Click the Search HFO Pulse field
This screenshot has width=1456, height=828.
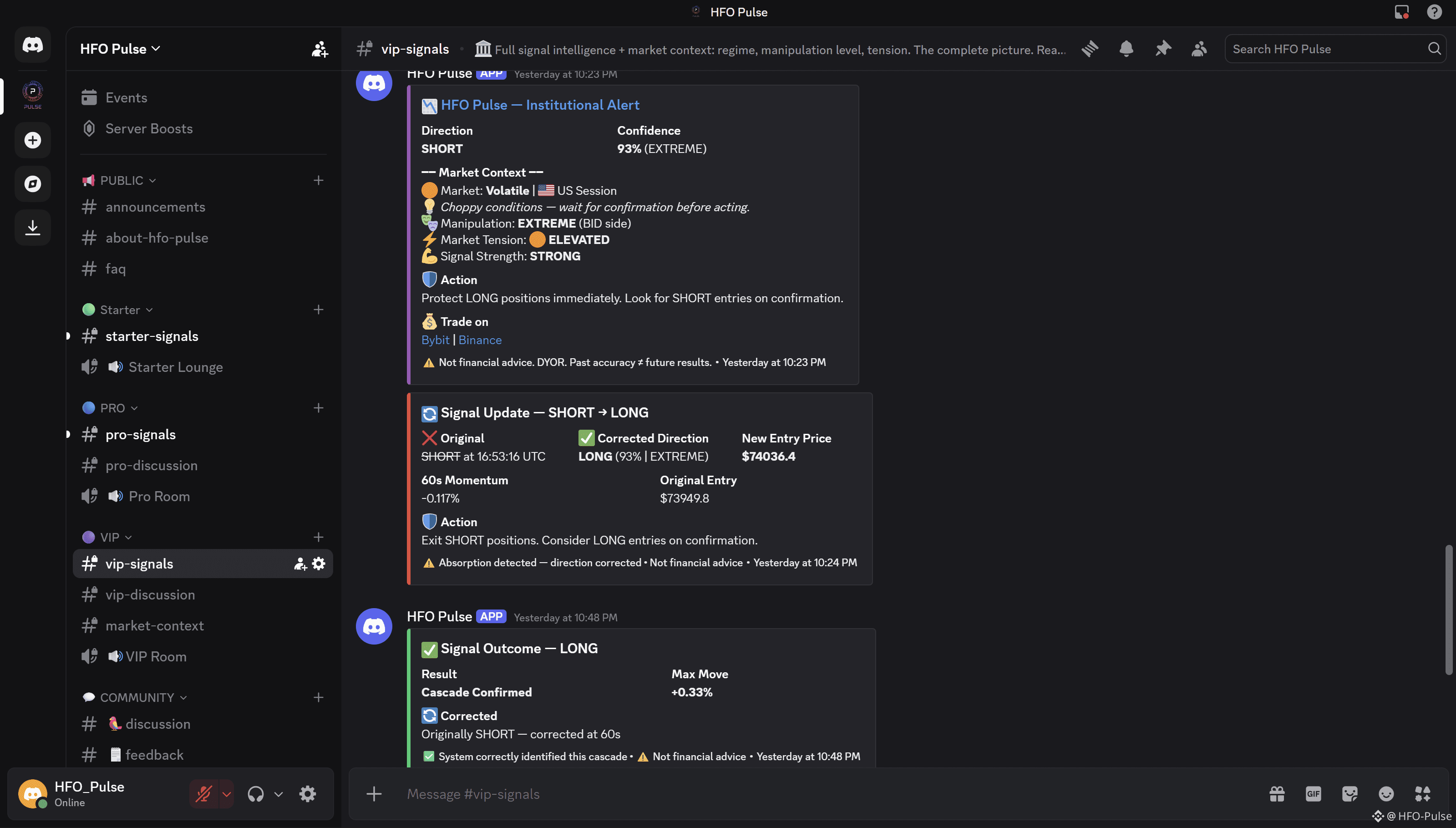coord(1335,49)
